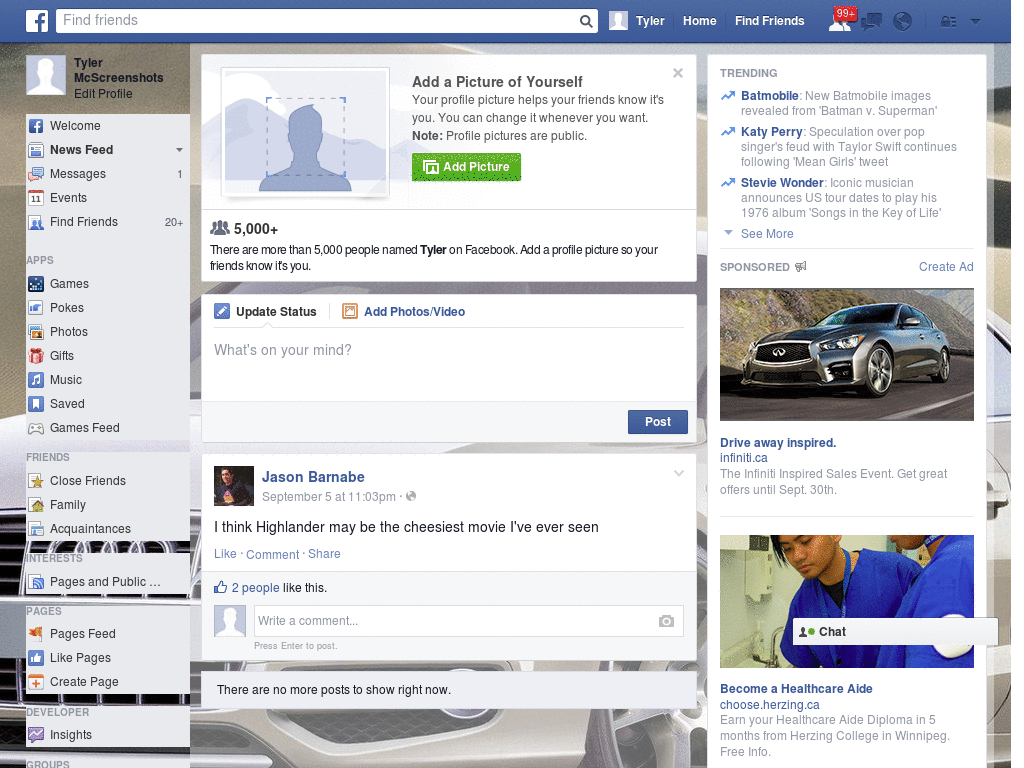Click the camera icon in comment box

(x=666, y=621)
